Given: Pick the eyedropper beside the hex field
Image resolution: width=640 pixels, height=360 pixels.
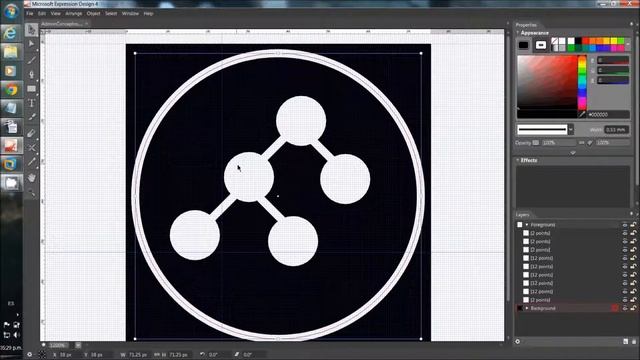Looking at the screenshot, I should point(582,114).
